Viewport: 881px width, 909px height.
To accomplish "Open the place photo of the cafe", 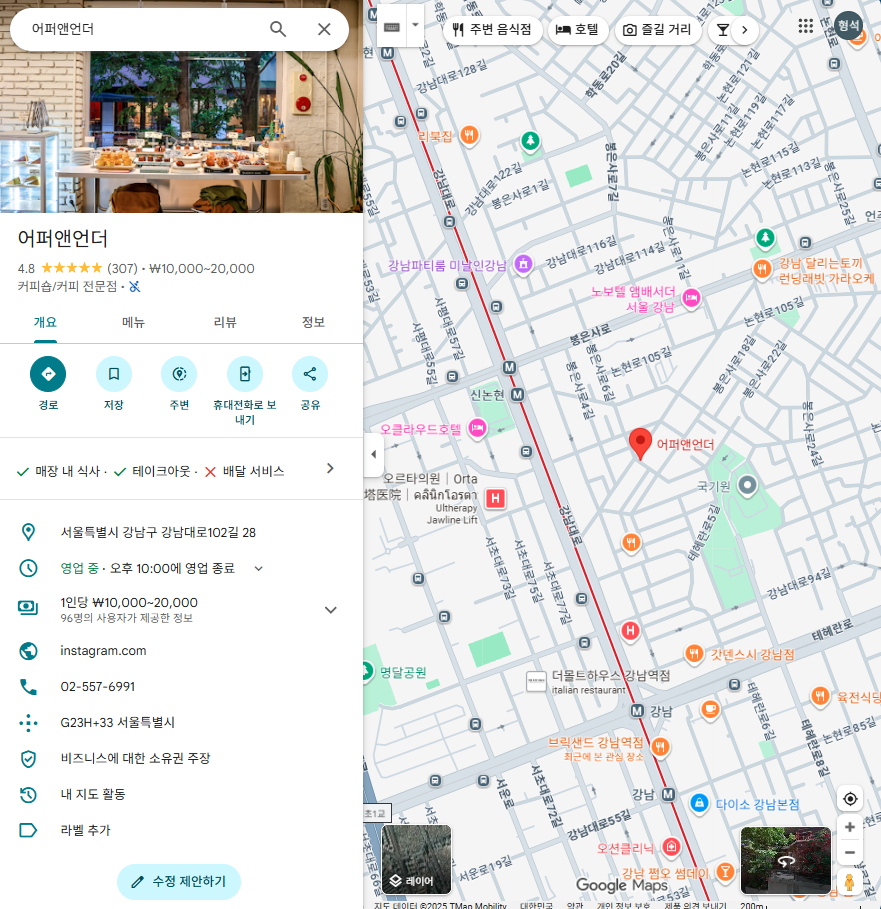I will click(x=181, y=132).
